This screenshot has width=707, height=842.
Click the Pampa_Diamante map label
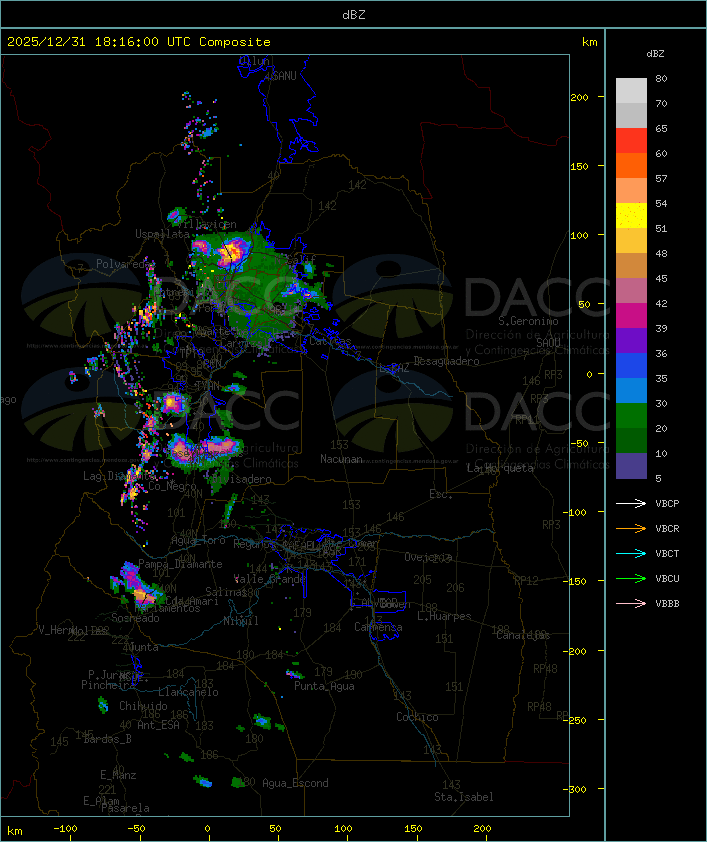180,564
